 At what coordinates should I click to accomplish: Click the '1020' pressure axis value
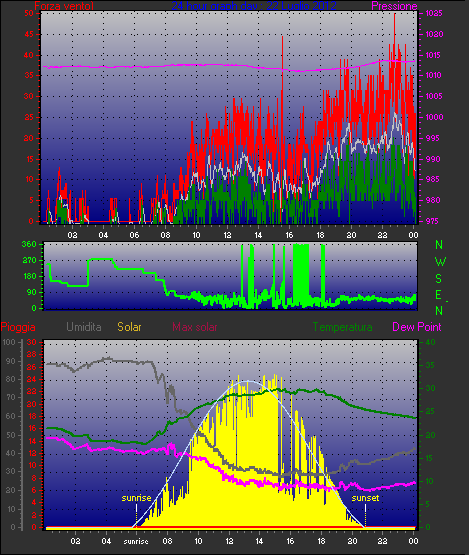(434, 34)
